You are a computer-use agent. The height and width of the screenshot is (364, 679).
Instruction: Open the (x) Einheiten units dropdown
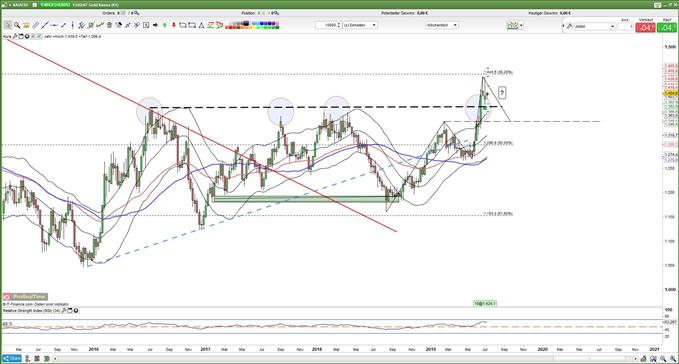[360, 26]
